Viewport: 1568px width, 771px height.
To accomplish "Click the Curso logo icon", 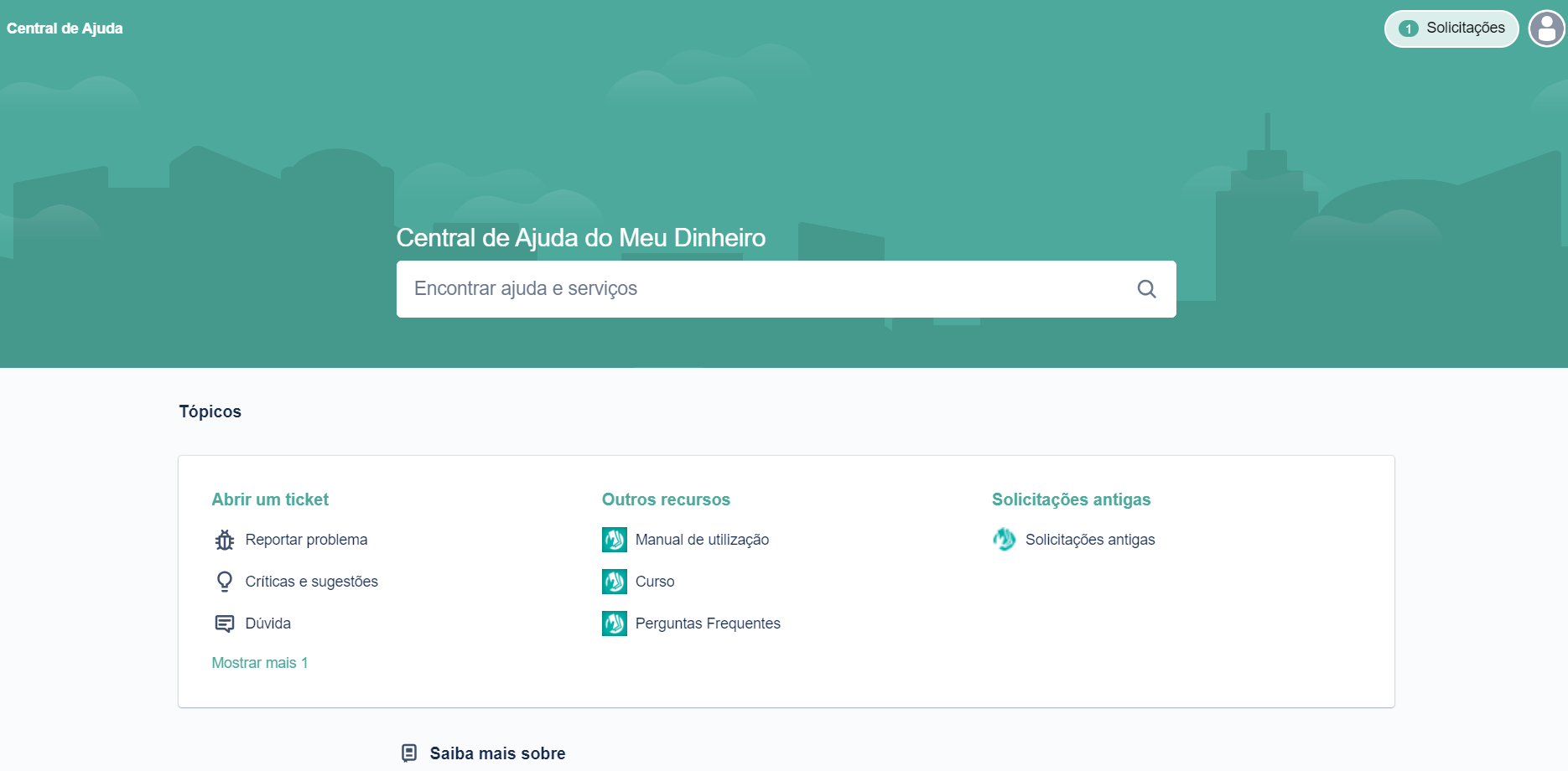I will coord(614,582).
